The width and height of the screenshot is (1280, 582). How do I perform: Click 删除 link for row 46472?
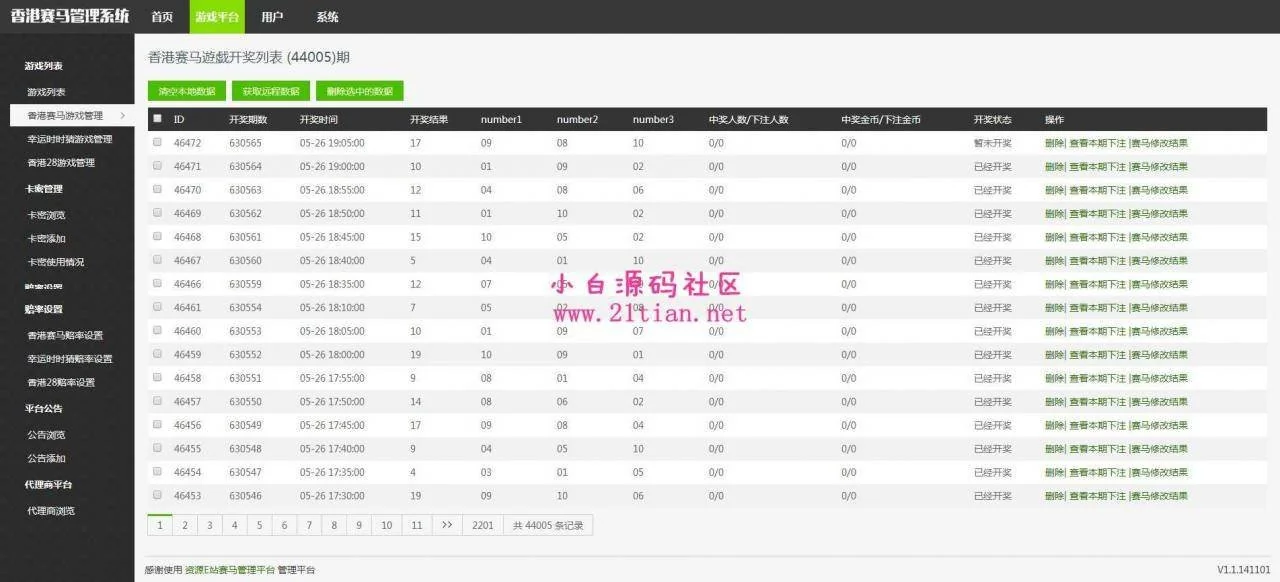[1054, 143]
